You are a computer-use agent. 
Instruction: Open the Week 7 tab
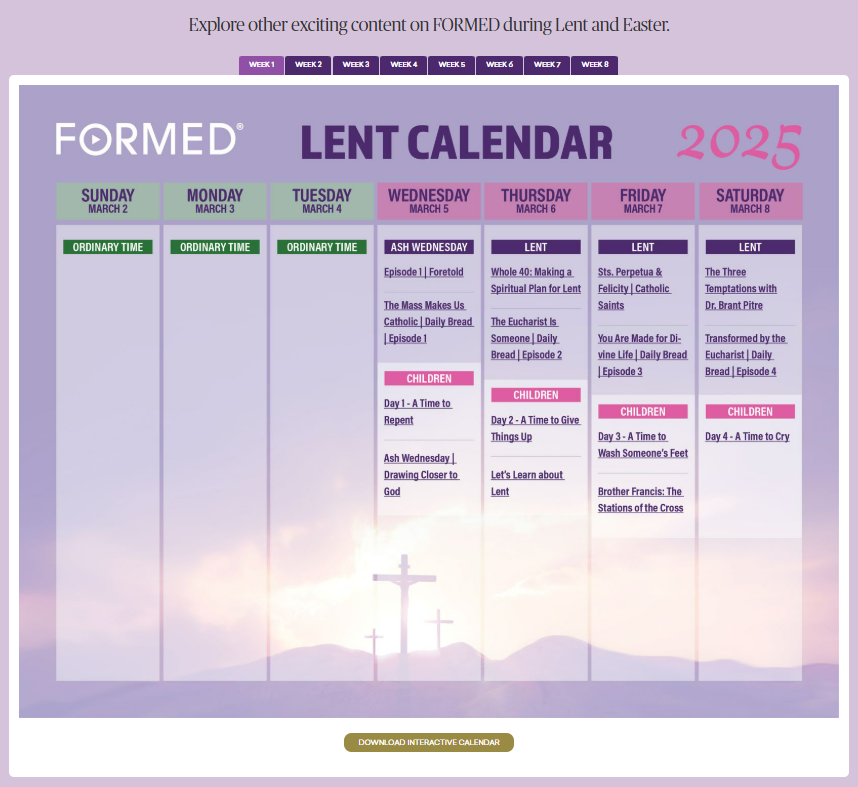(x=547, y=65)
